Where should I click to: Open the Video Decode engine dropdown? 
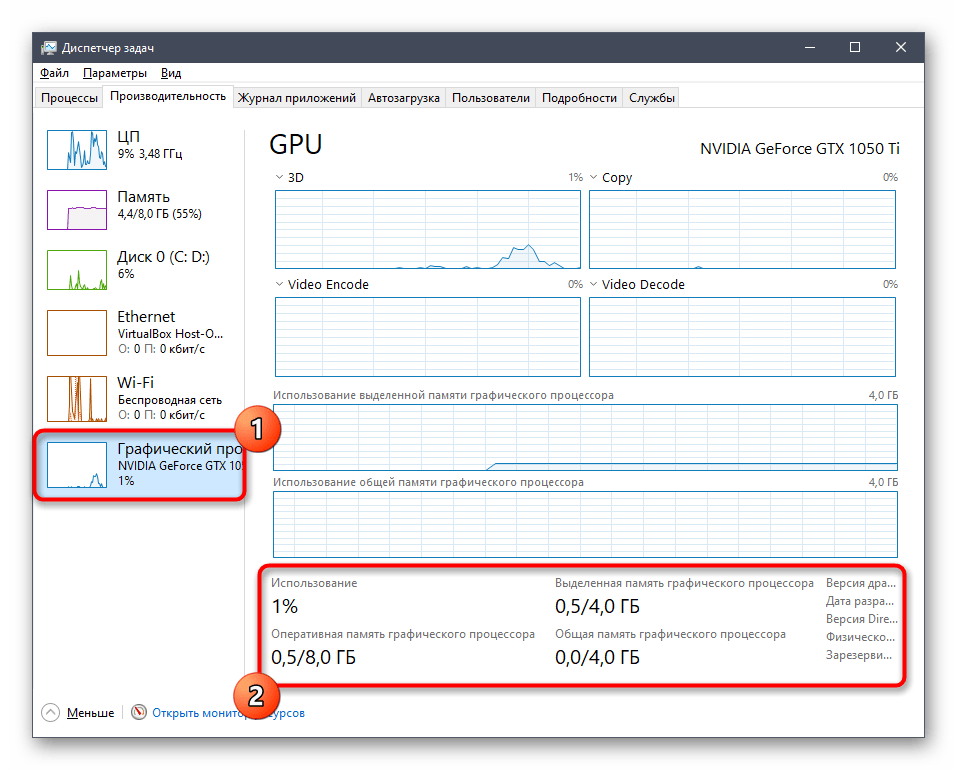tap(593, 285)
